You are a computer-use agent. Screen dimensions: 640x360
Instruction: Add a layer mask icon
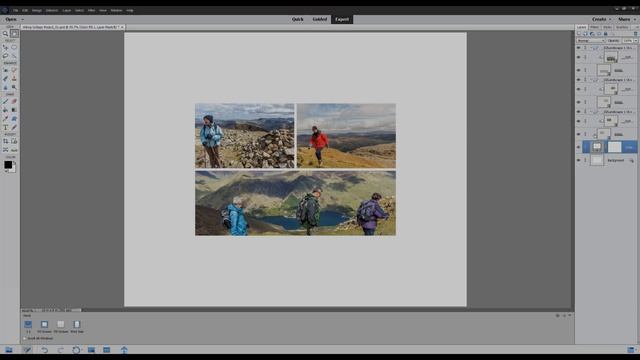tap(599, 34)
